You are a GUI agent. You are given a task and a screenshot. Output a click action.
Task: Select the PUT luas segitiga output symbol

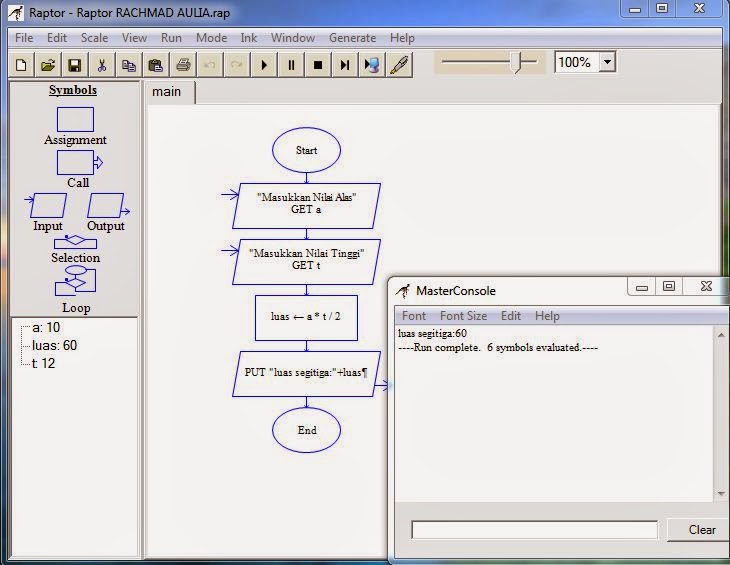306,374
